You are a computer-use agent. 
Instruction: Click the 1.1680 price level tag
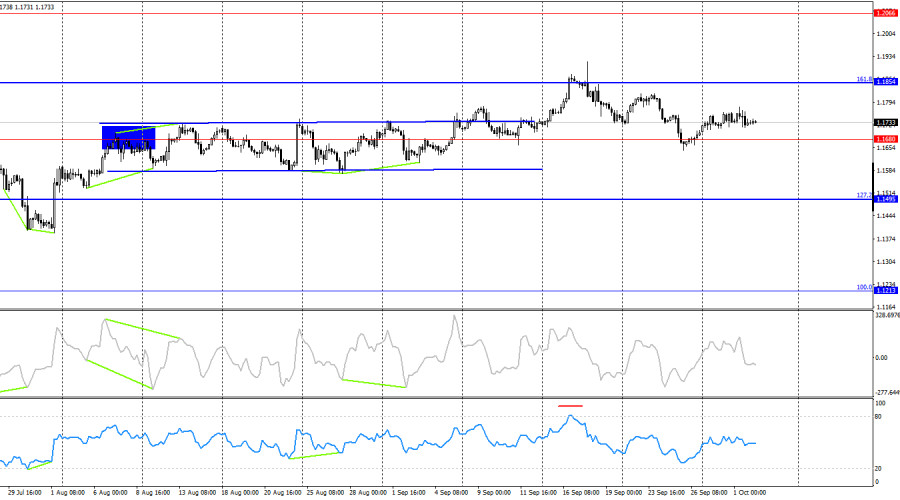coord(884,139)
